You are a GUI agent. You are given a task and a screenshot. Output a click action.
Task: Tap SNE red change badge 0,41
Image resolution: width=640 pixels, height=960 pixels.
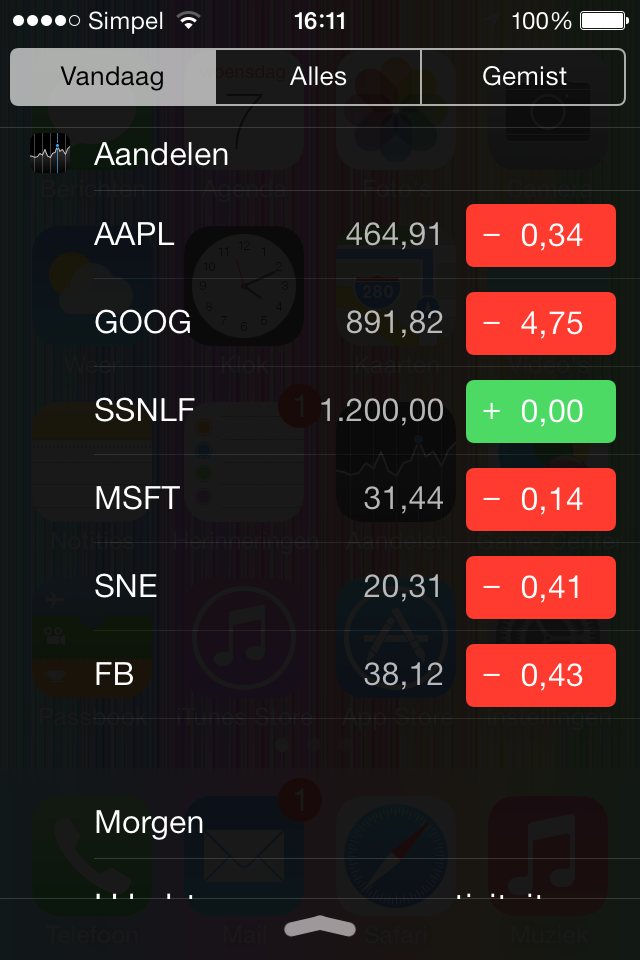click(541, 587)
